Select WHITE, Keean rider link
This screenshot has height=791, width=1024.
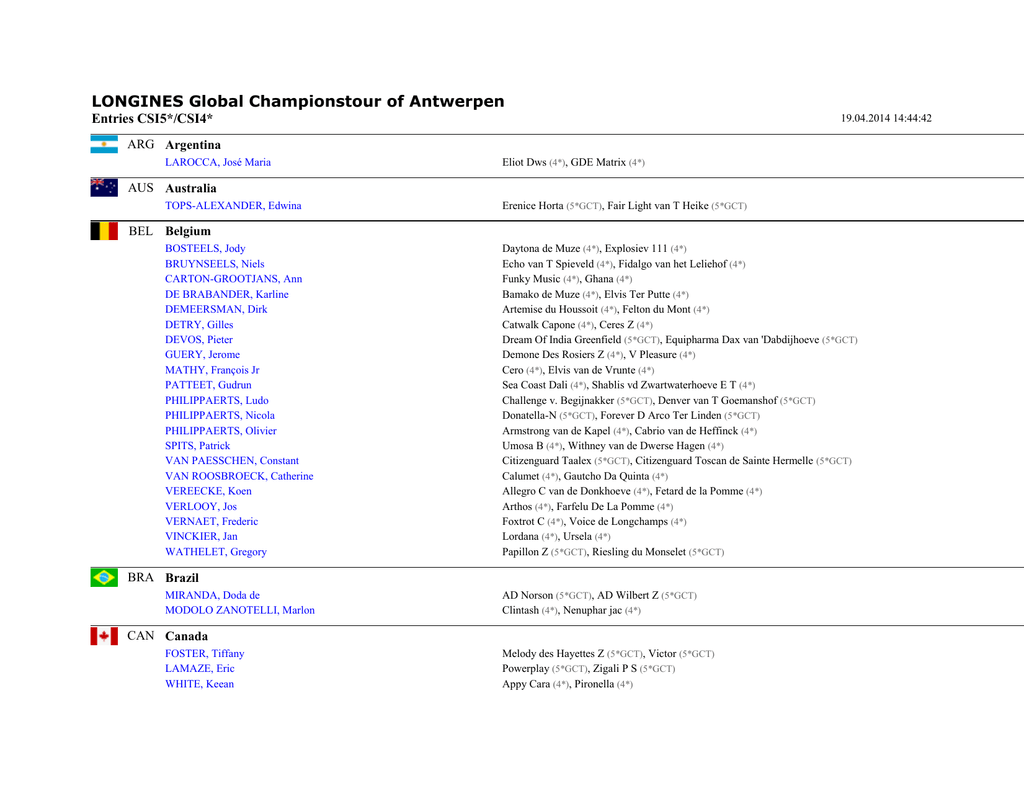click(199, 685)
